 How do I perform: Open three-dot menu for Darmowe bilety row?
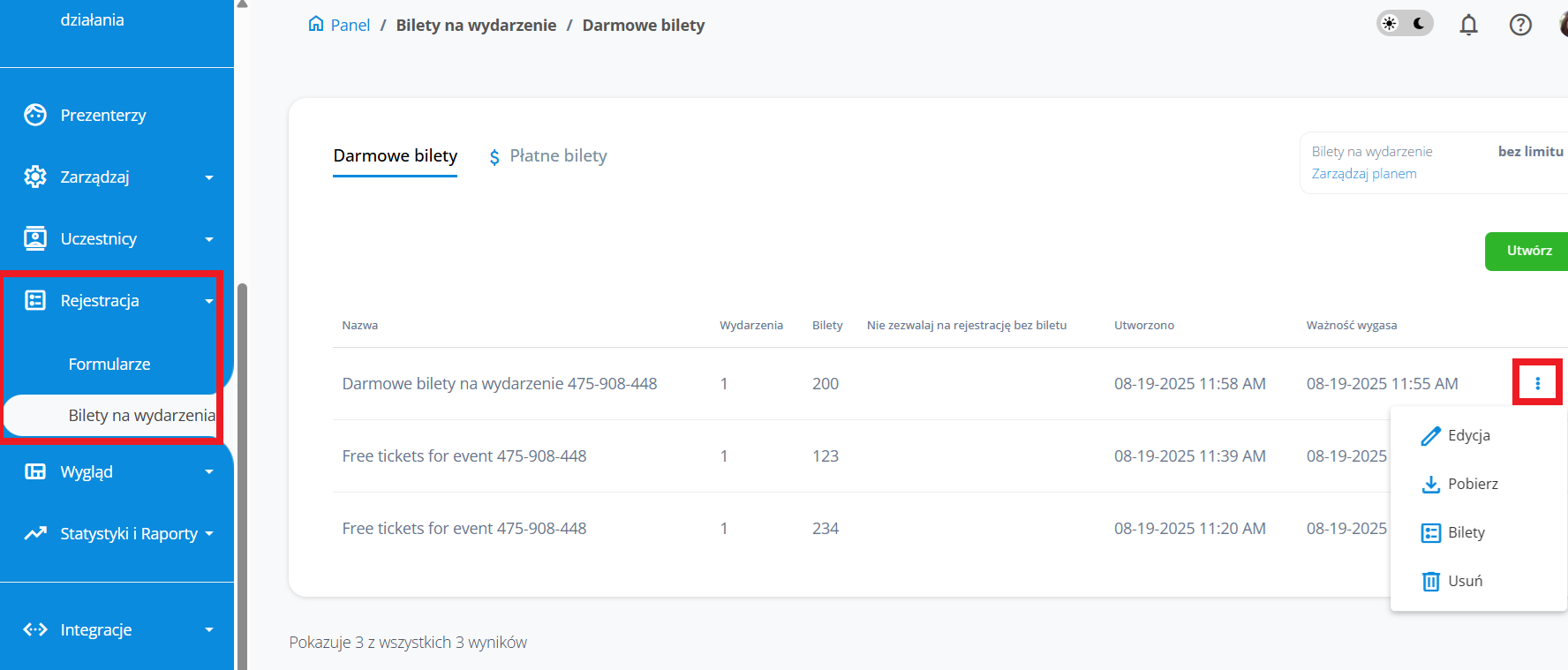(1537, 383)
